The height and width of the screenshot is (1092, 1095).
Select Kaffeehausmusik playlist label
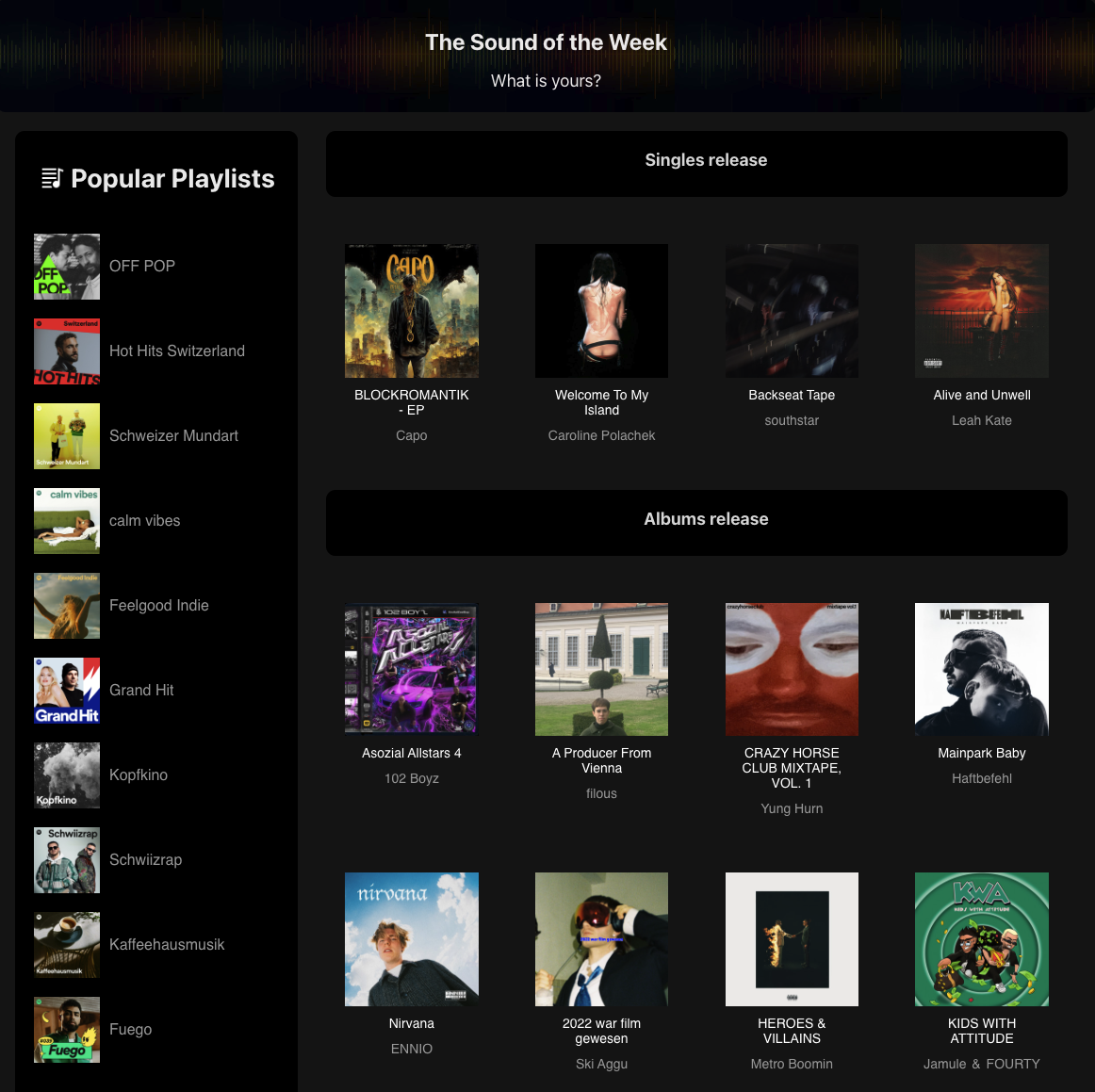coord(167,945)
